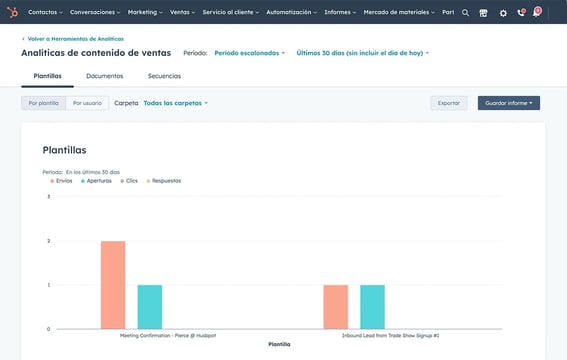Image resolution: width=567 pixels, height=360 pixels.
Task: Switch to the Secuencias tab
Action: (x=164, y=76)
